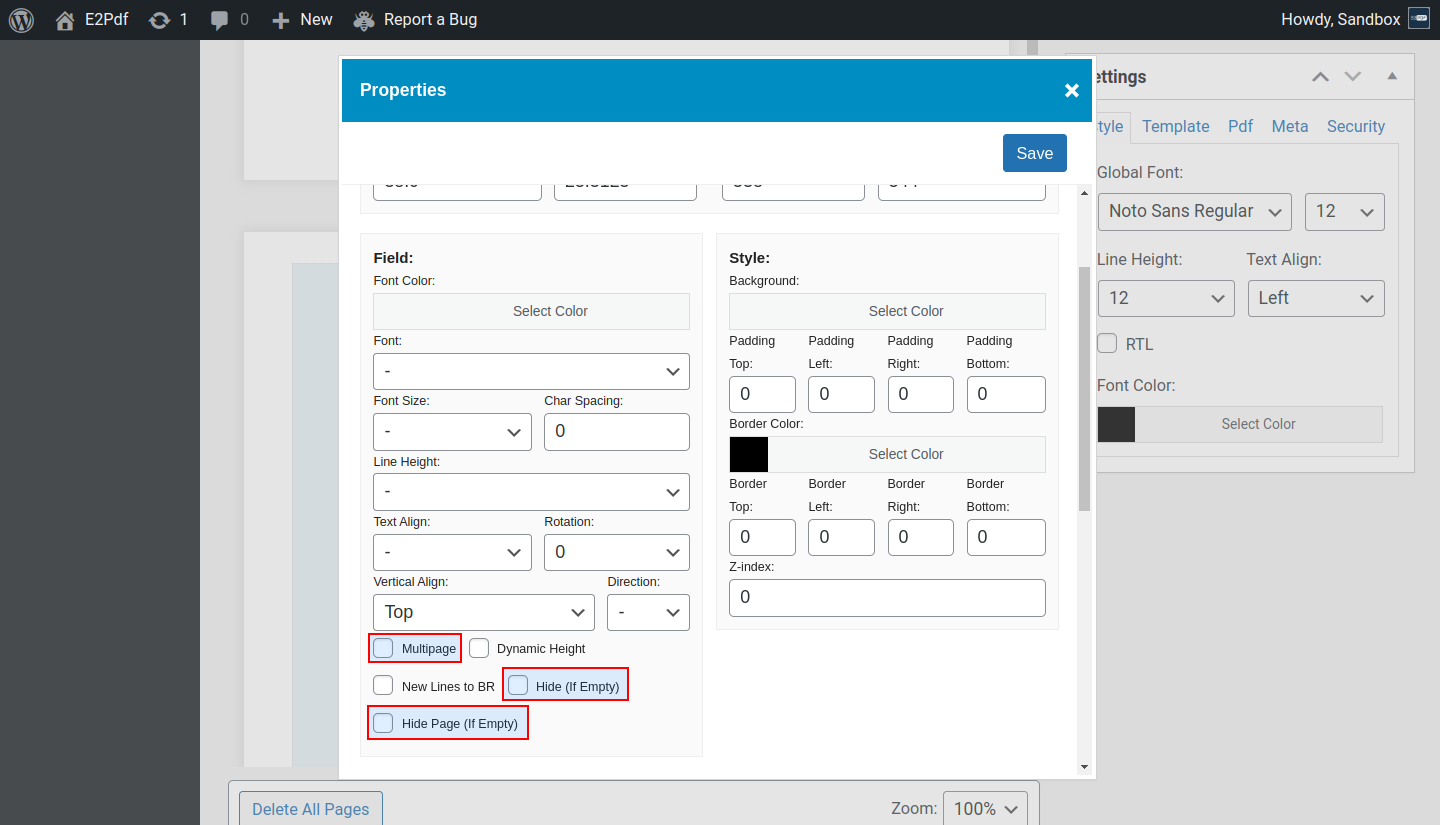Image resolution: width=1440 pixels, height=825 pixels.
Task: Check the Hide Page (If Empty) option
Action: [384, 723]
